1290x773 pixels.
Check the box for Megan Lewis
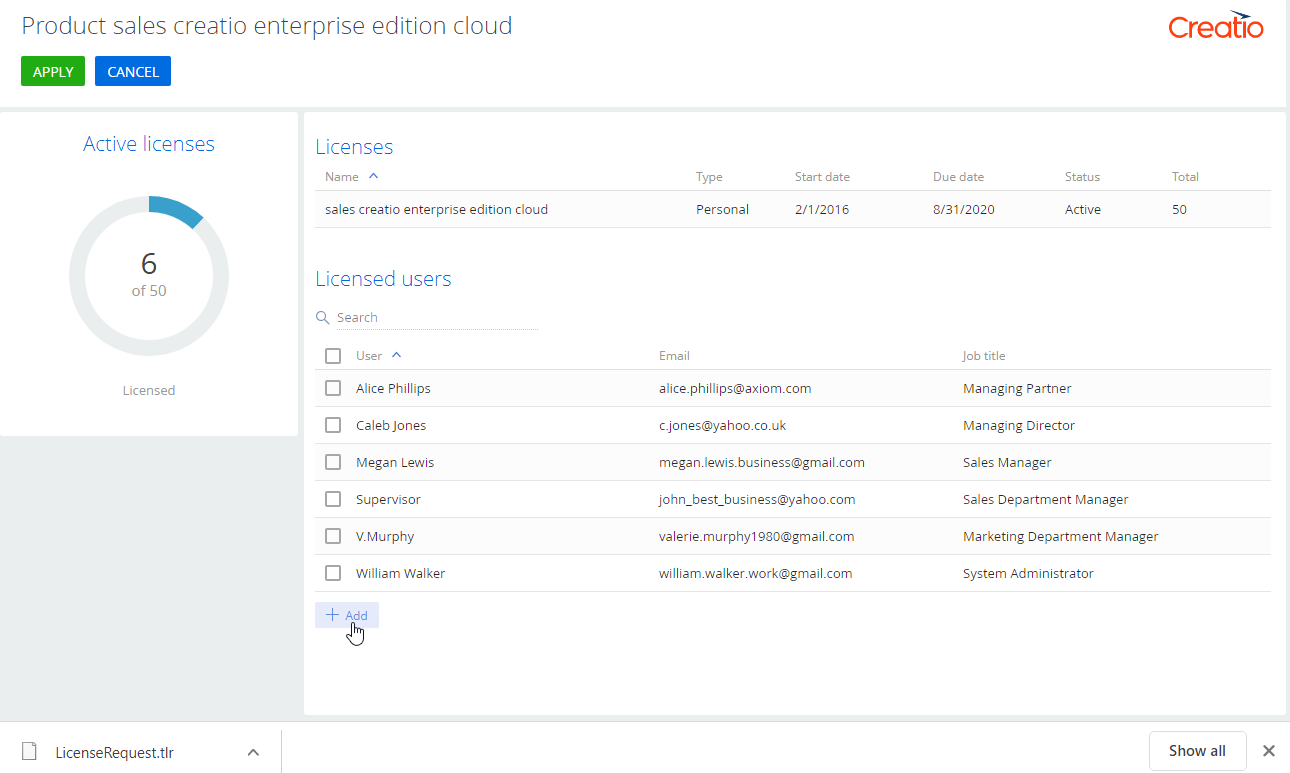[333, 462]
